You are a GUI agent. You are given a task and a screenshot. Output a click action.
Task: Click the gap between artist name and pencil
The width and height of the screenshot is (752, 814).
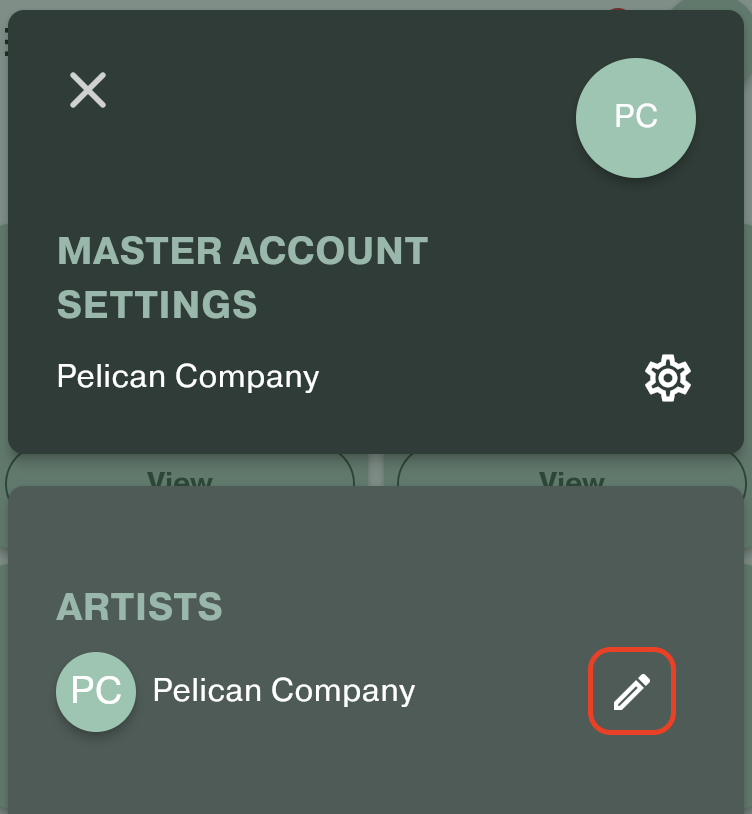(500, 691)
